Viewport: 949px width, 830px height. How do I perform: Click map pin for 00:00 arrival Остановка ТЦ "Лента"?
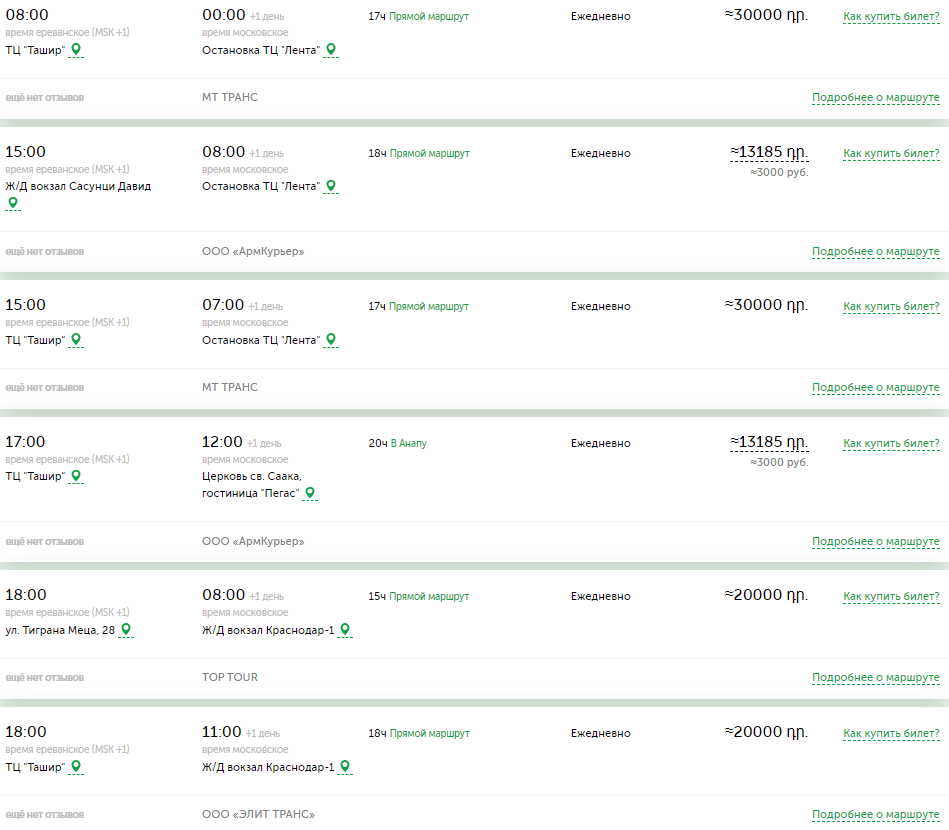pyautogui.click(x=330, y=49)
